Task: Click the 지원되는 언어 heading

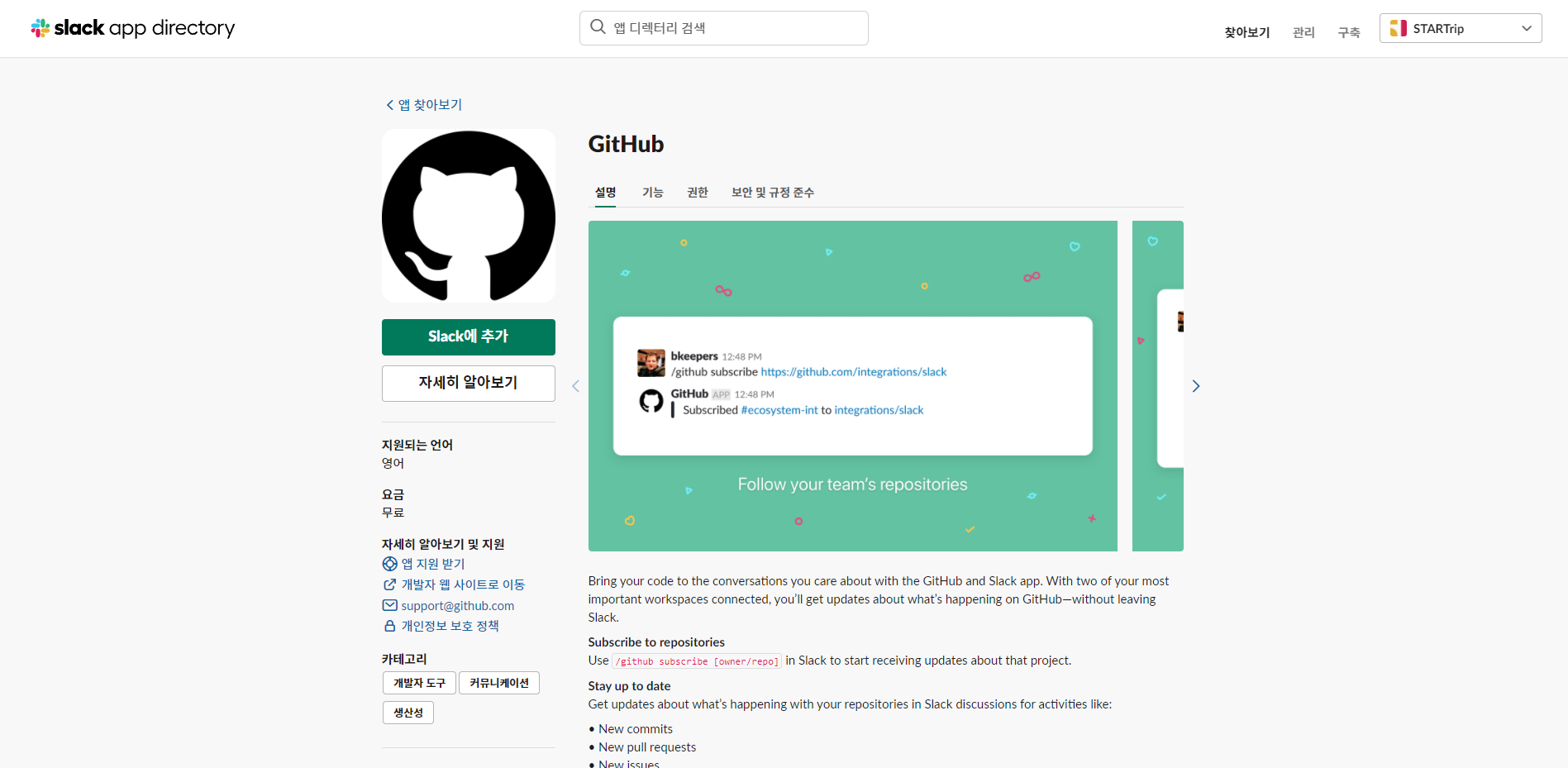Action: pyautogui.click(x=417, y=445)
